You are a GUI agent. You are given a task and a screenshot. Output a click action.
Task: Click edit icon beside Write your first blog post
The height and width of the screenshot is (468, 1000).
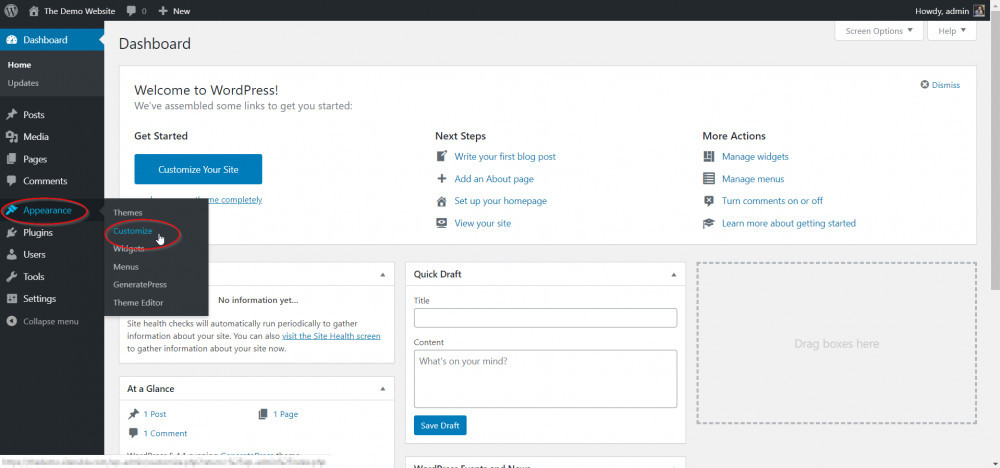coord(441,156)
